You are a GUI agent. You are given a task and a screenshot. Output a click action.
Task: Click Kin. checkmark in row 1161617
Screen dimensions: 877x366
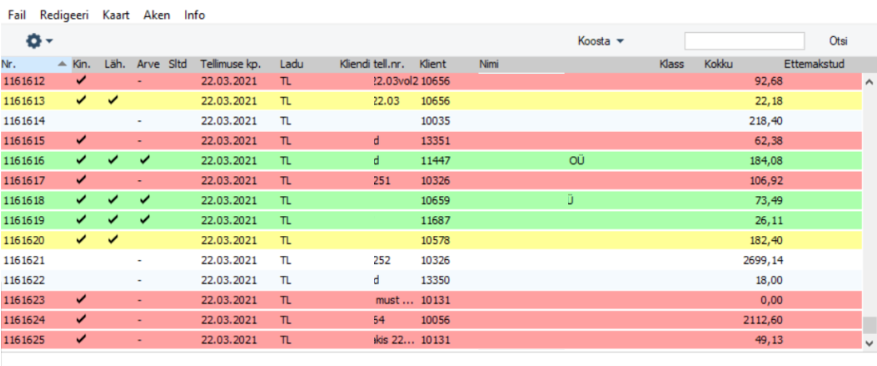[x=82, y=180]
